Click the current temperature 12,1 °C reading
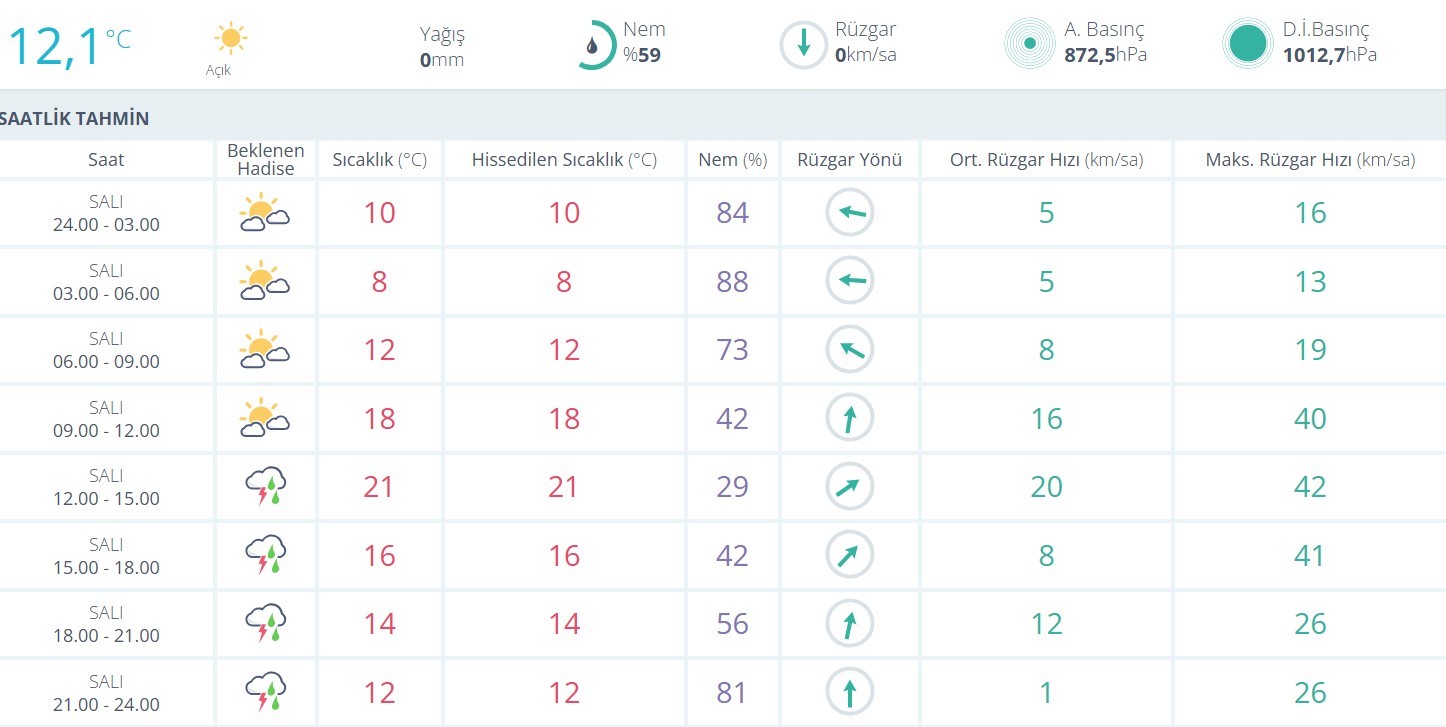This screenshot has height=727, width=1446. coord(70,46)
